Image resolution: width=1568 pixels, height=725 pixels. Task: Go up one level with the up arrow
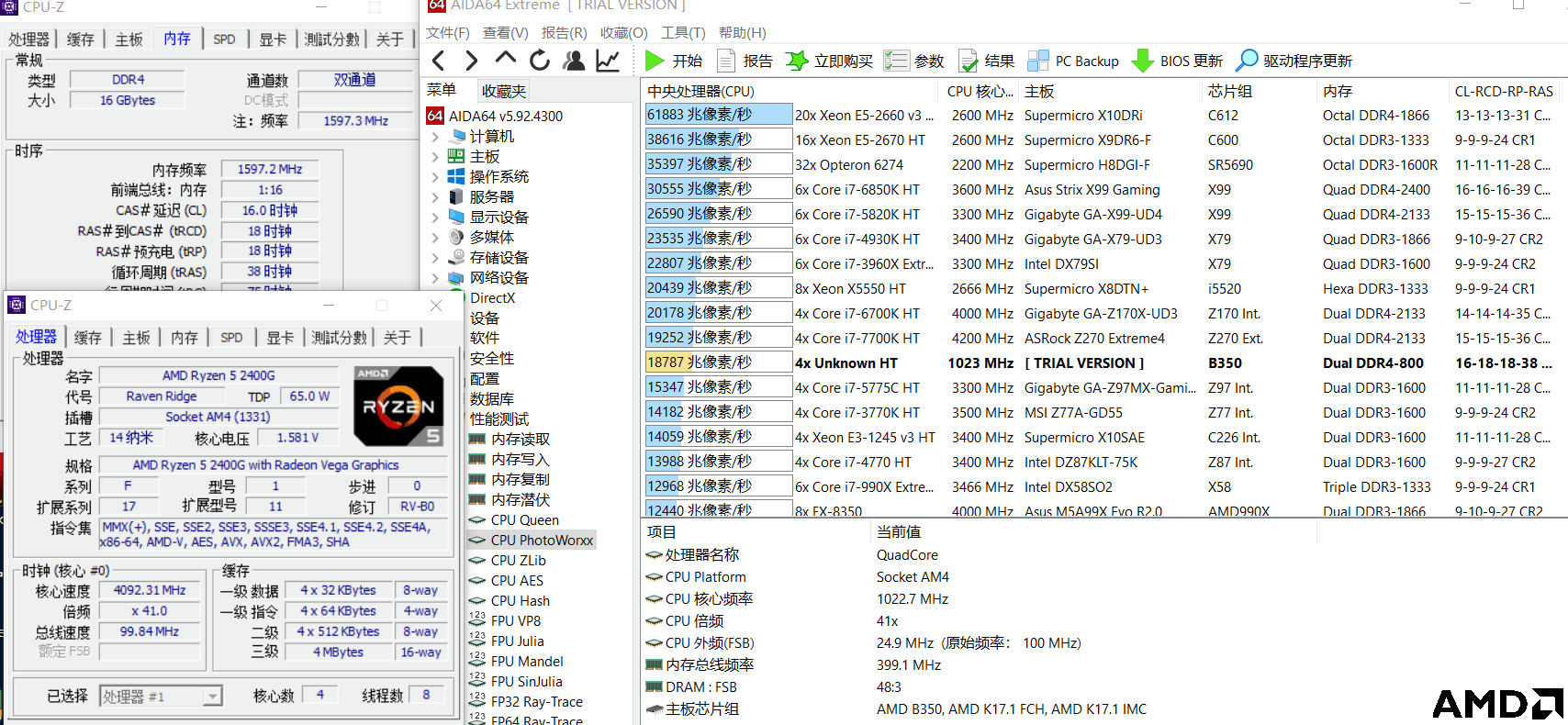point(506,59)
